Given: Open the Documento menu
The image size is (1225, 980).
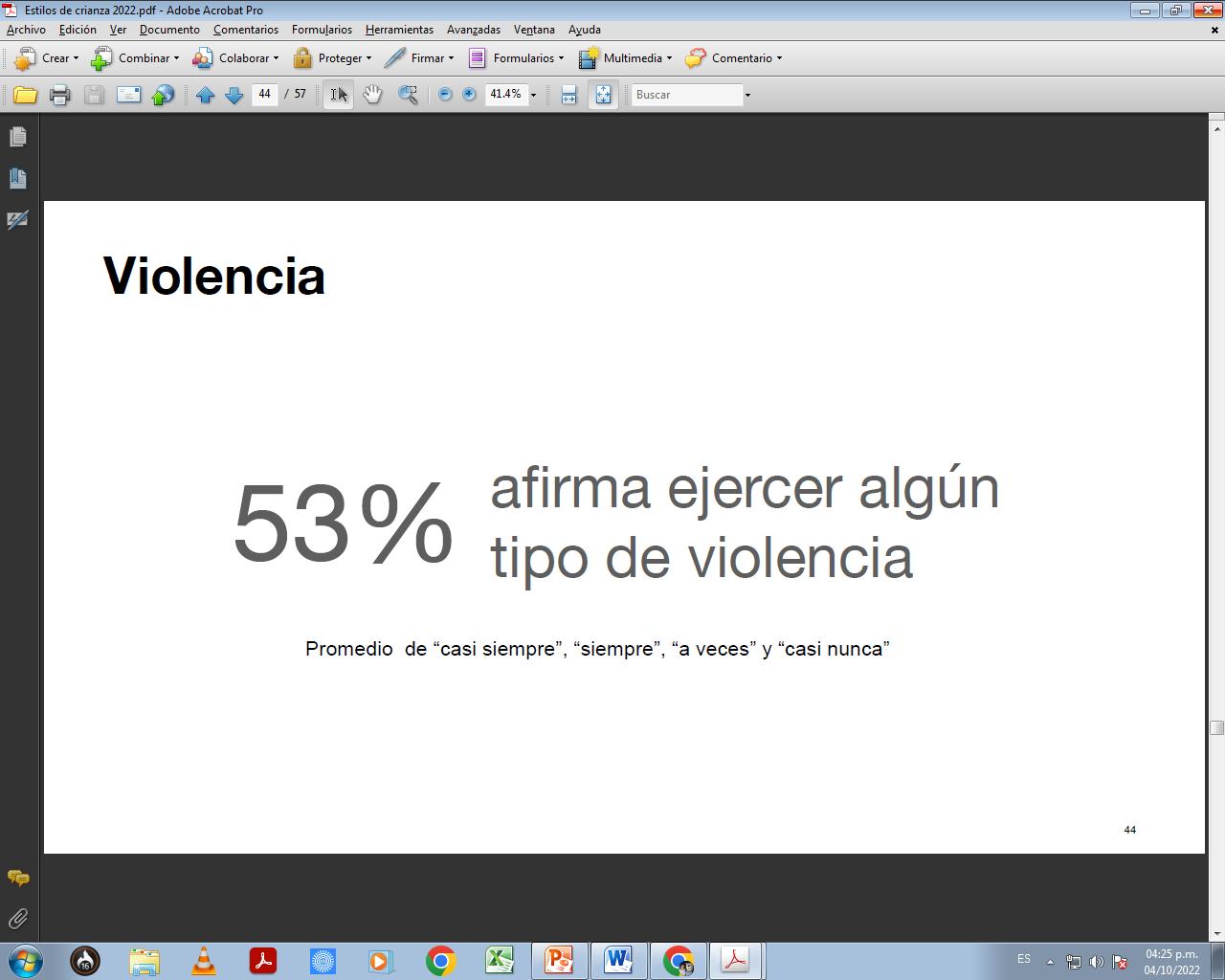Looking at the screenshot, I should [x=169, y=30].
